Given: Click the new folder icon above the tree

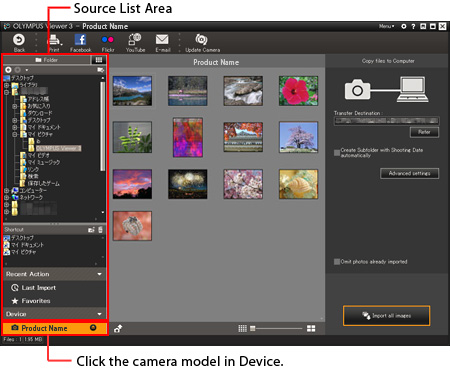Looking at the screenshot, I should pos(100,70).
